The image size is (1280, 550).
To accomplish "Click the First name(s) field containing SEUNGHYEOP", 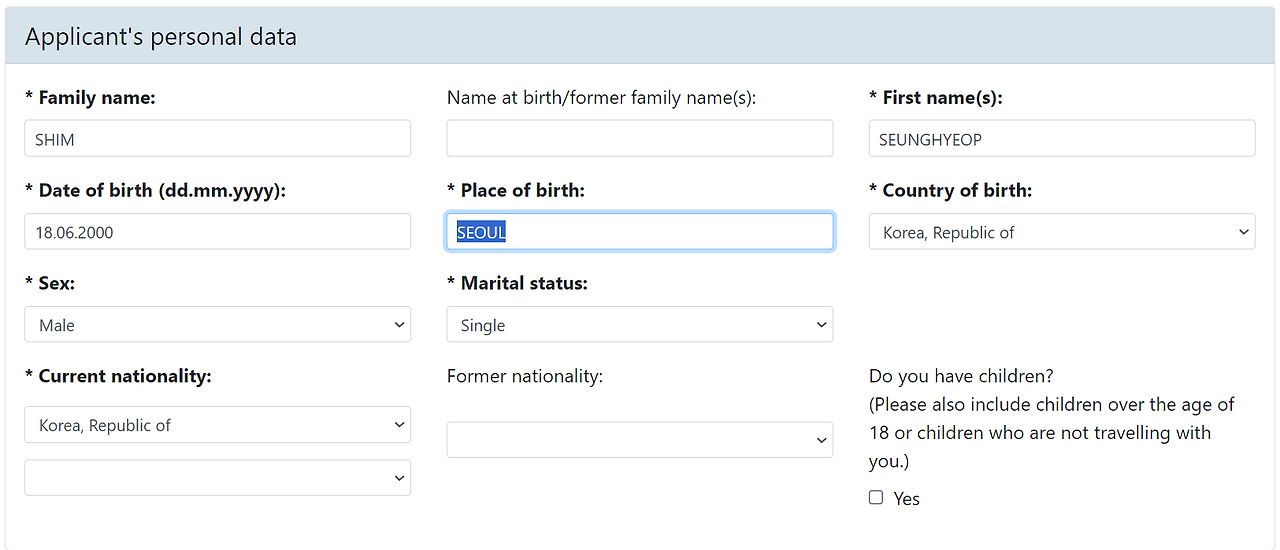I will pos(1061,139).
